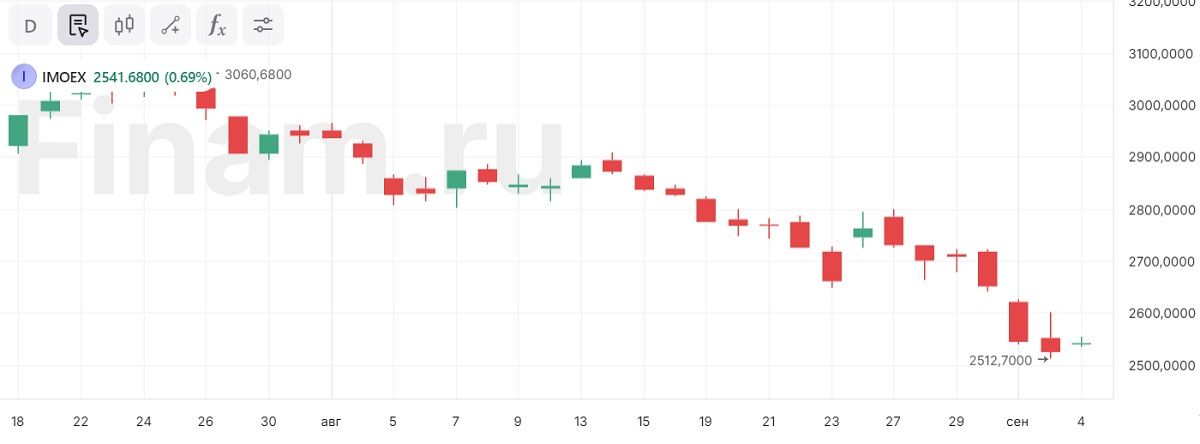Screen dimensions: 1200x444
Task: Click the IMOEX ticker name
Action: 64,77
